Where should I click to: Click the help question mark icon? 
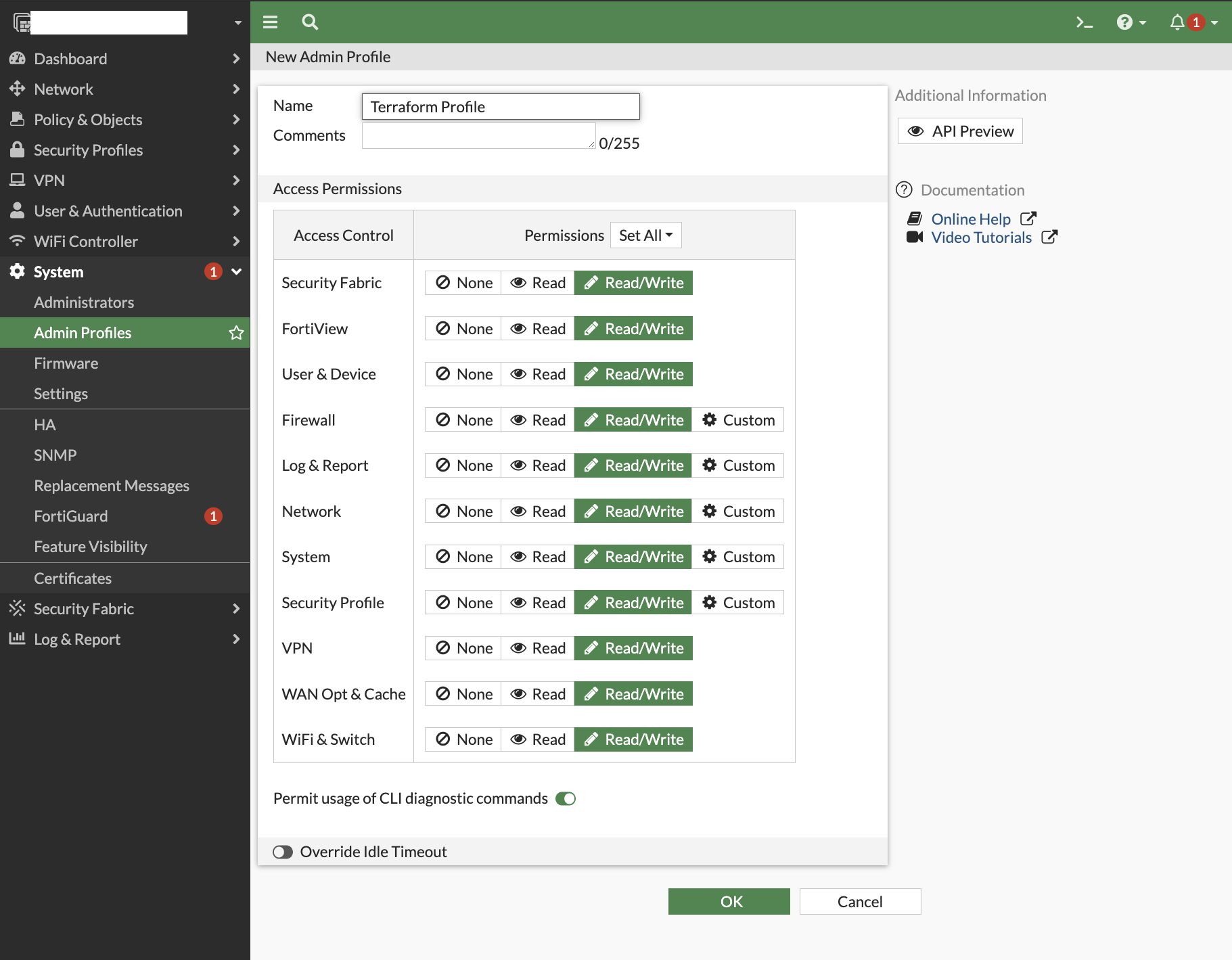pyautogui.click(x=1124, y=22)
